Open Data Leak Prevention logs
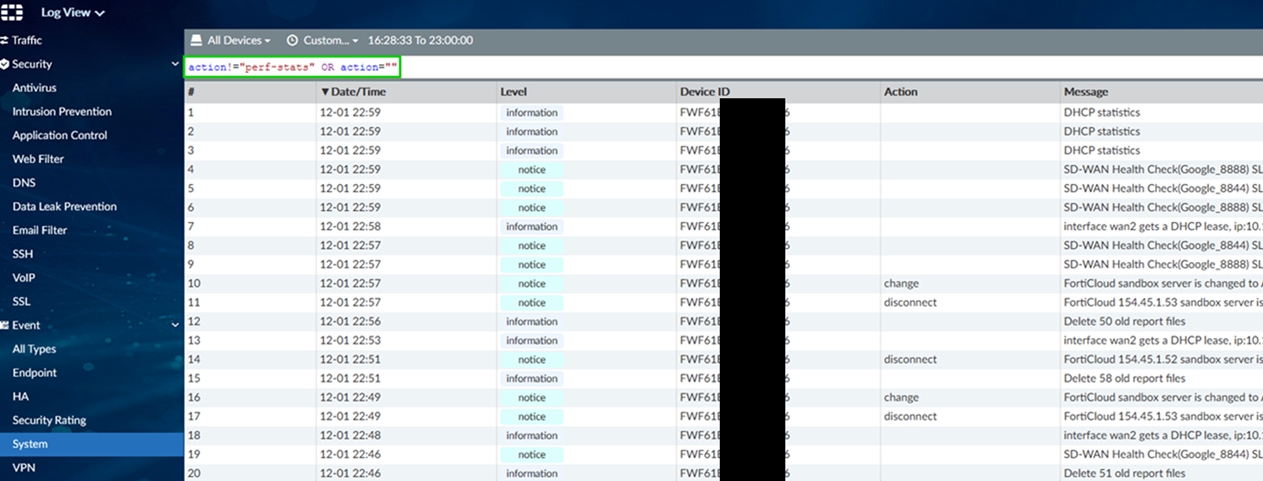Image resolution: width=1263 pixels, height=481 pixels. [64, 206]
